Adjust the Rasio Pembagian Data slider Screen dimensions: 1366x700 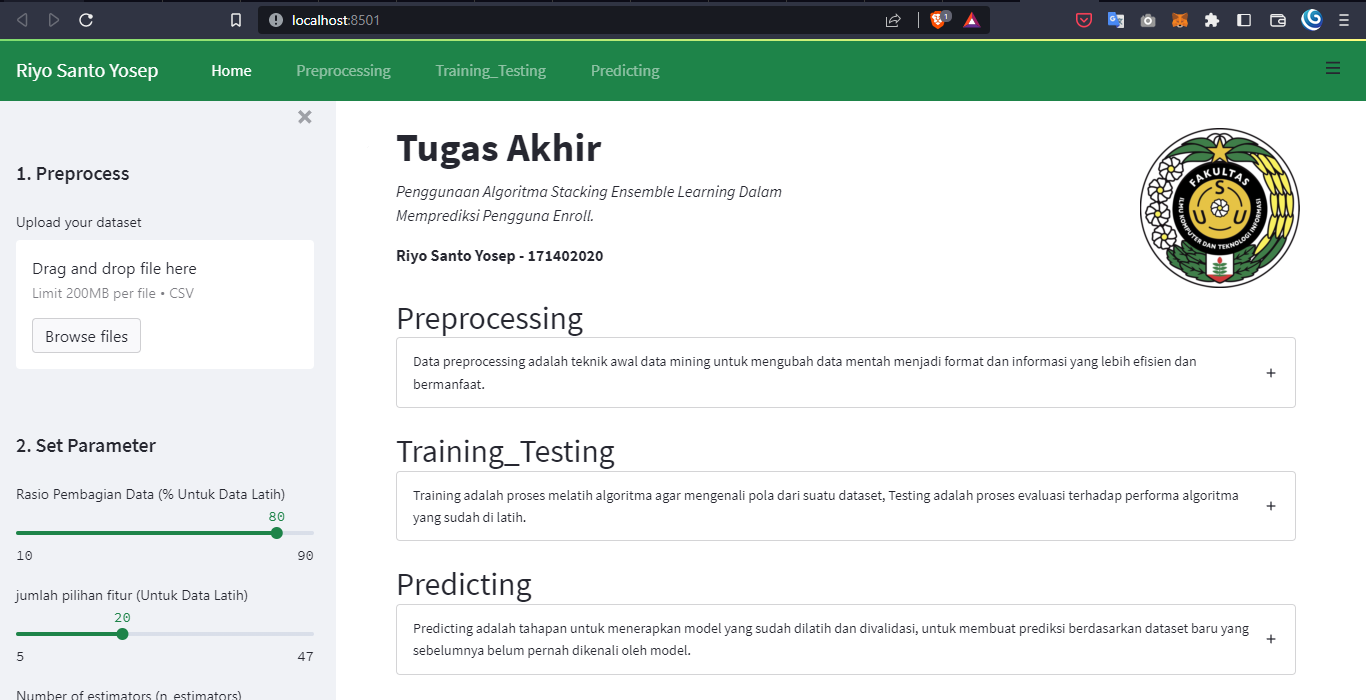pos(276,533)
